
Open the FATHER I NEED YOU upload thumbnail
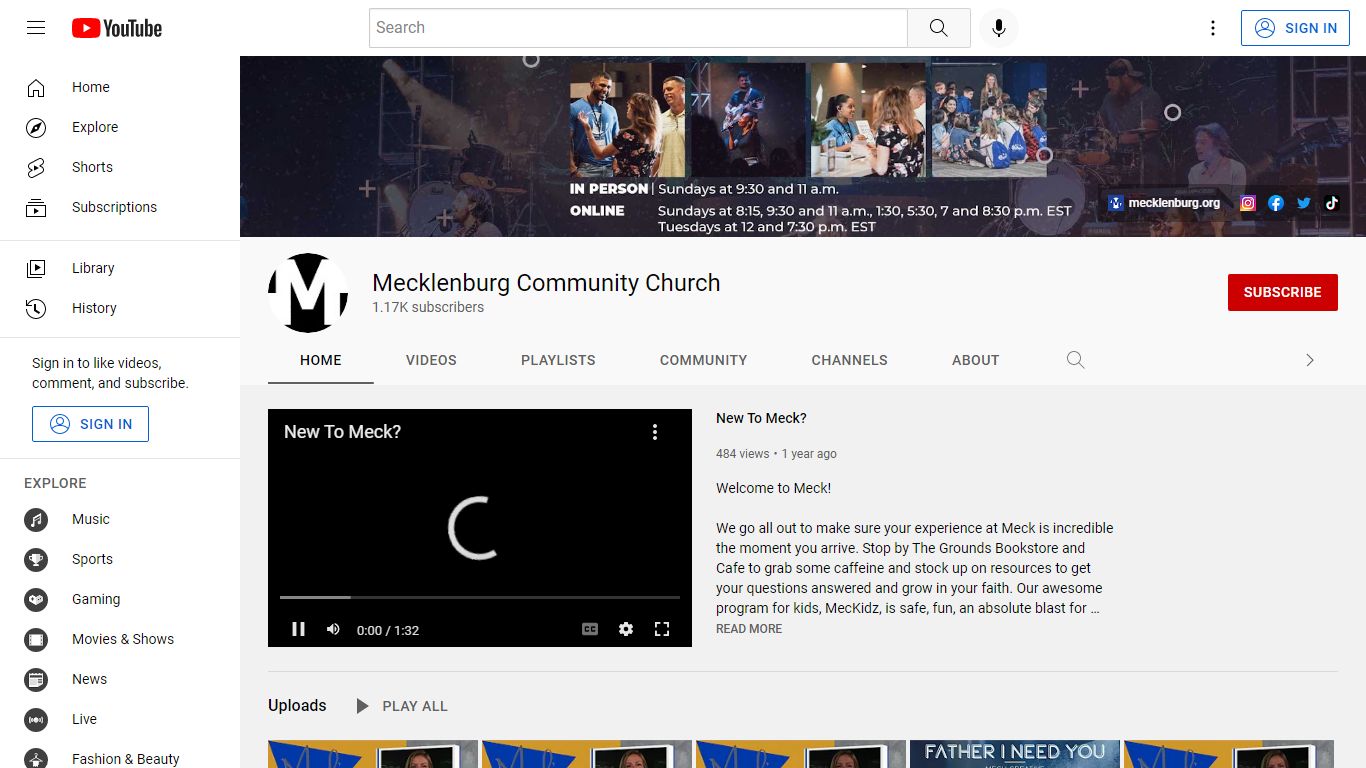point(1014,754)
